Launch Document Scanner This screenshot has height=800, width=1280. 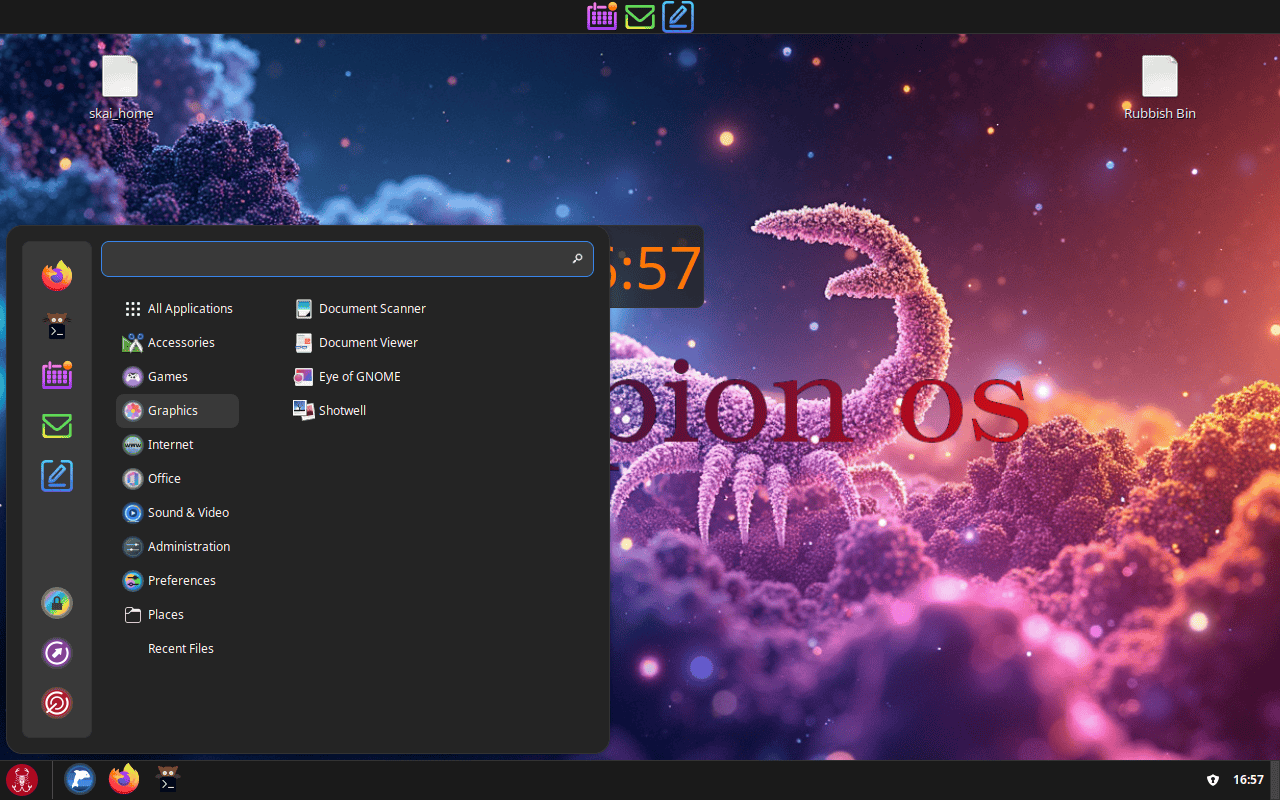(361, 309)
